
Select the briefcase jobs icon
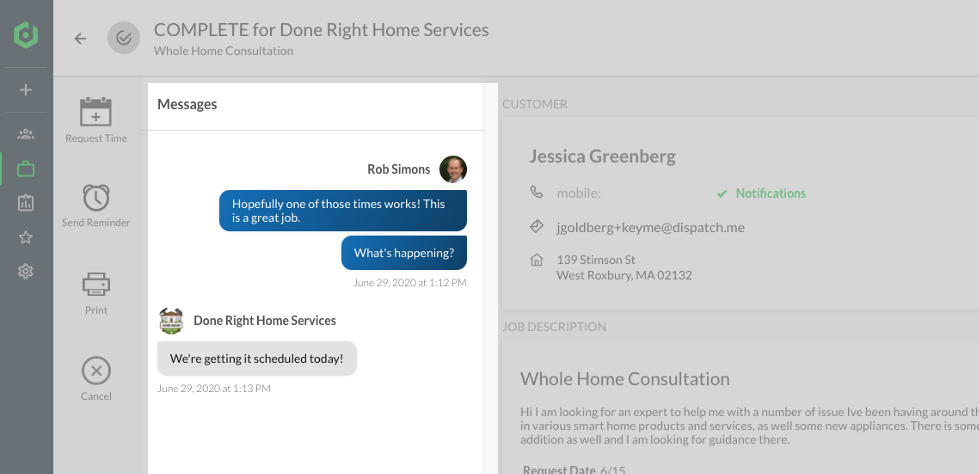click(x=26, y=168)
